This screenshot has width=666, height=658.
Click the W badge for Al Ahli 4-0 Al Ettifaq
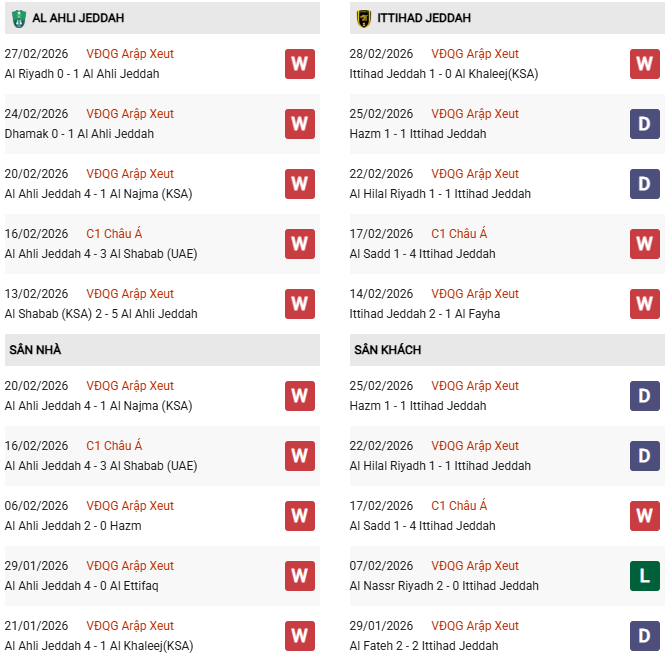point(300,576)
